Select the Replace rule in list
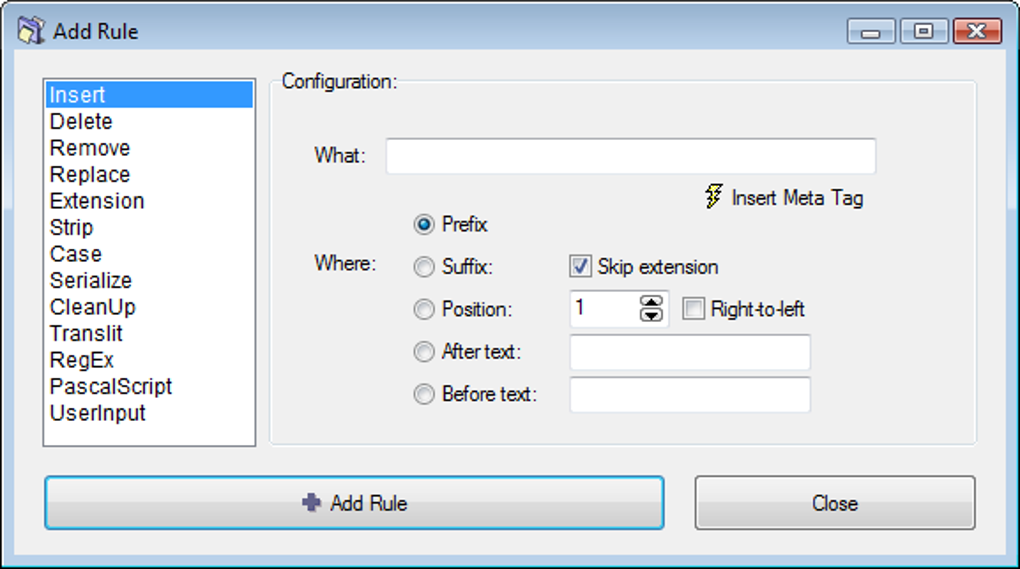1020x569 pixels. point(90,175)
